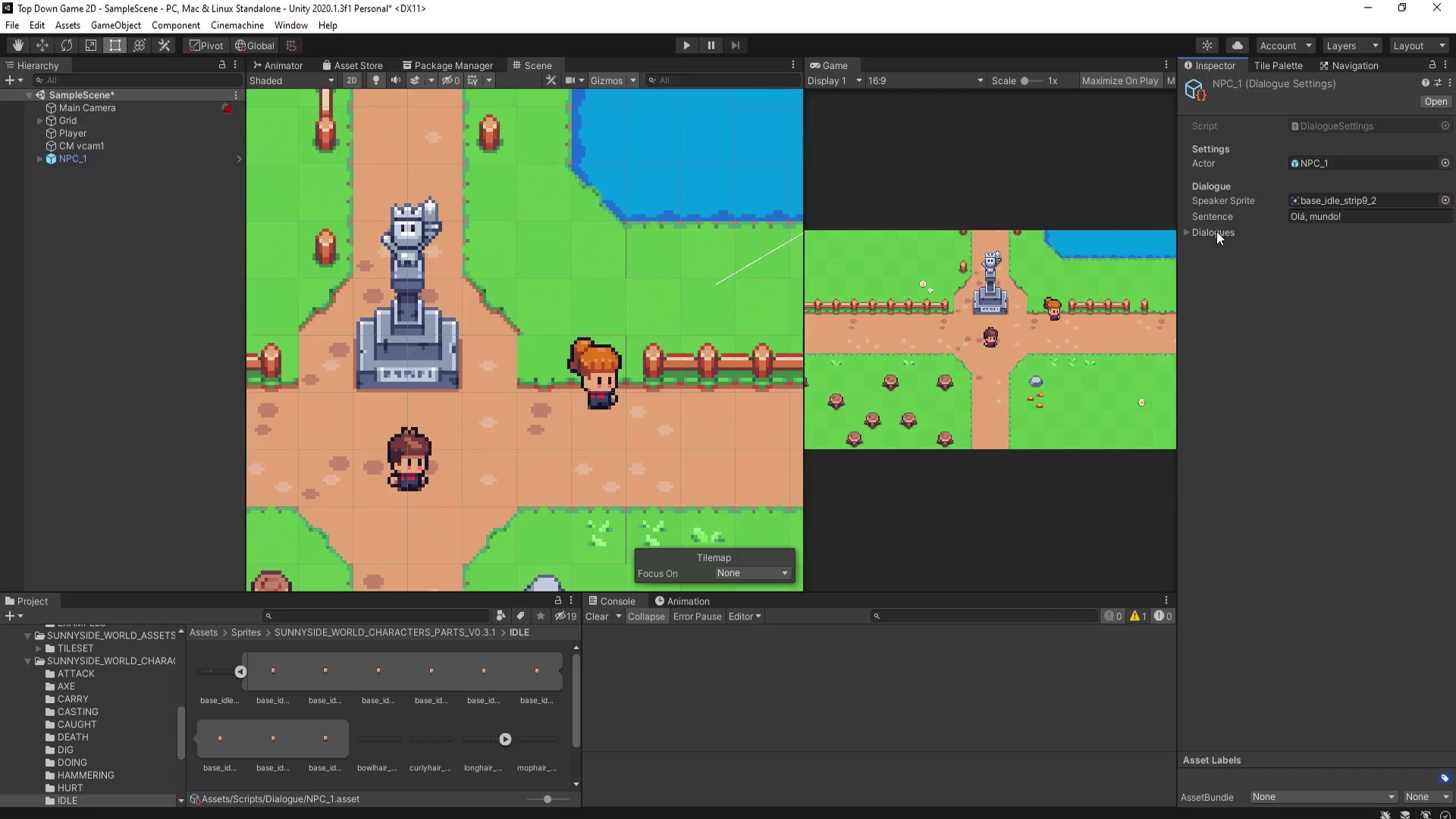Open the Cinemachine menu
Viewport: 1456px width, 819px height.
(237, 25)
